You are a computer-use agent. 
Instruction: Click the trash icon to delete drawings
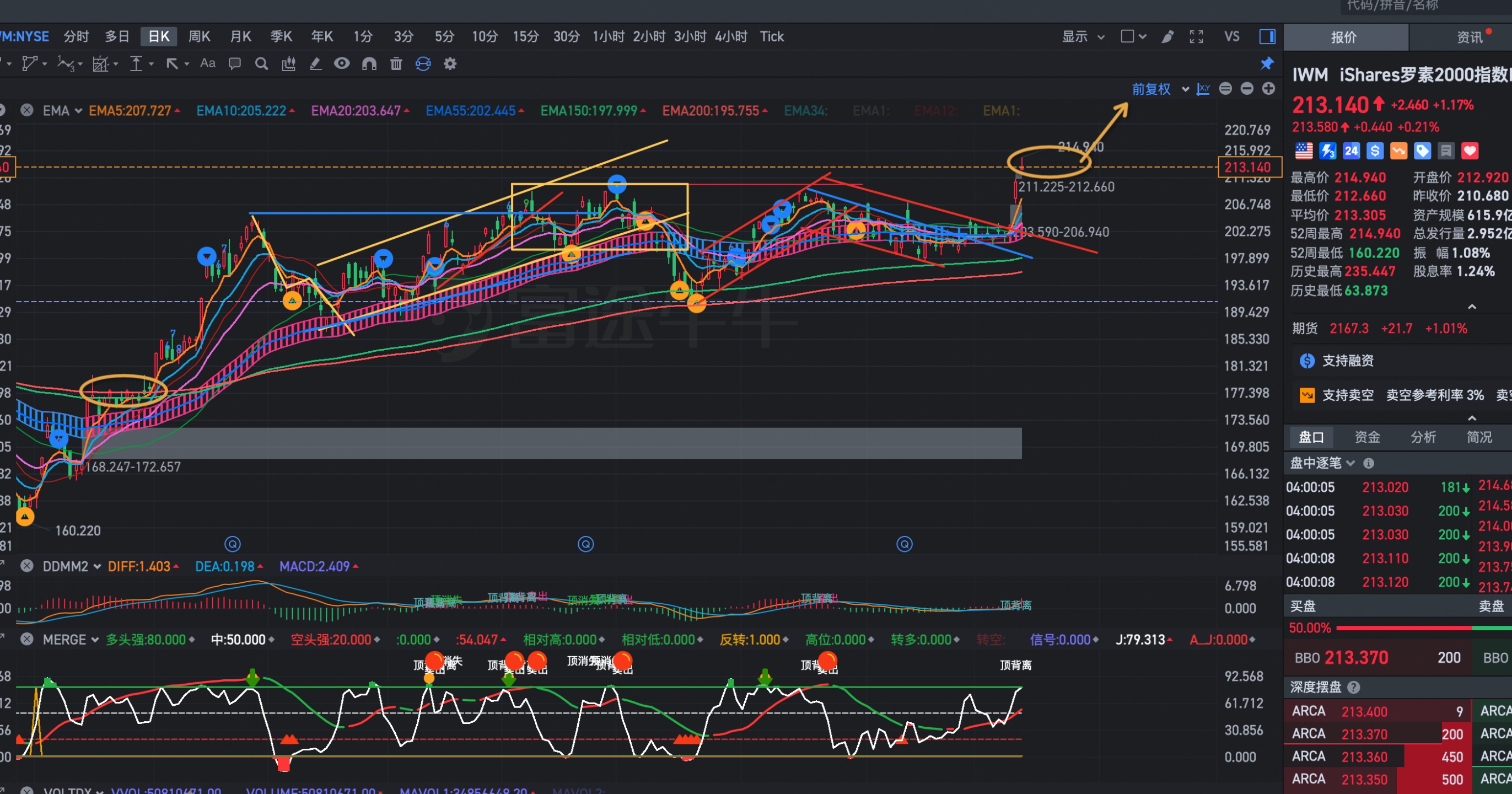point(396,63)
